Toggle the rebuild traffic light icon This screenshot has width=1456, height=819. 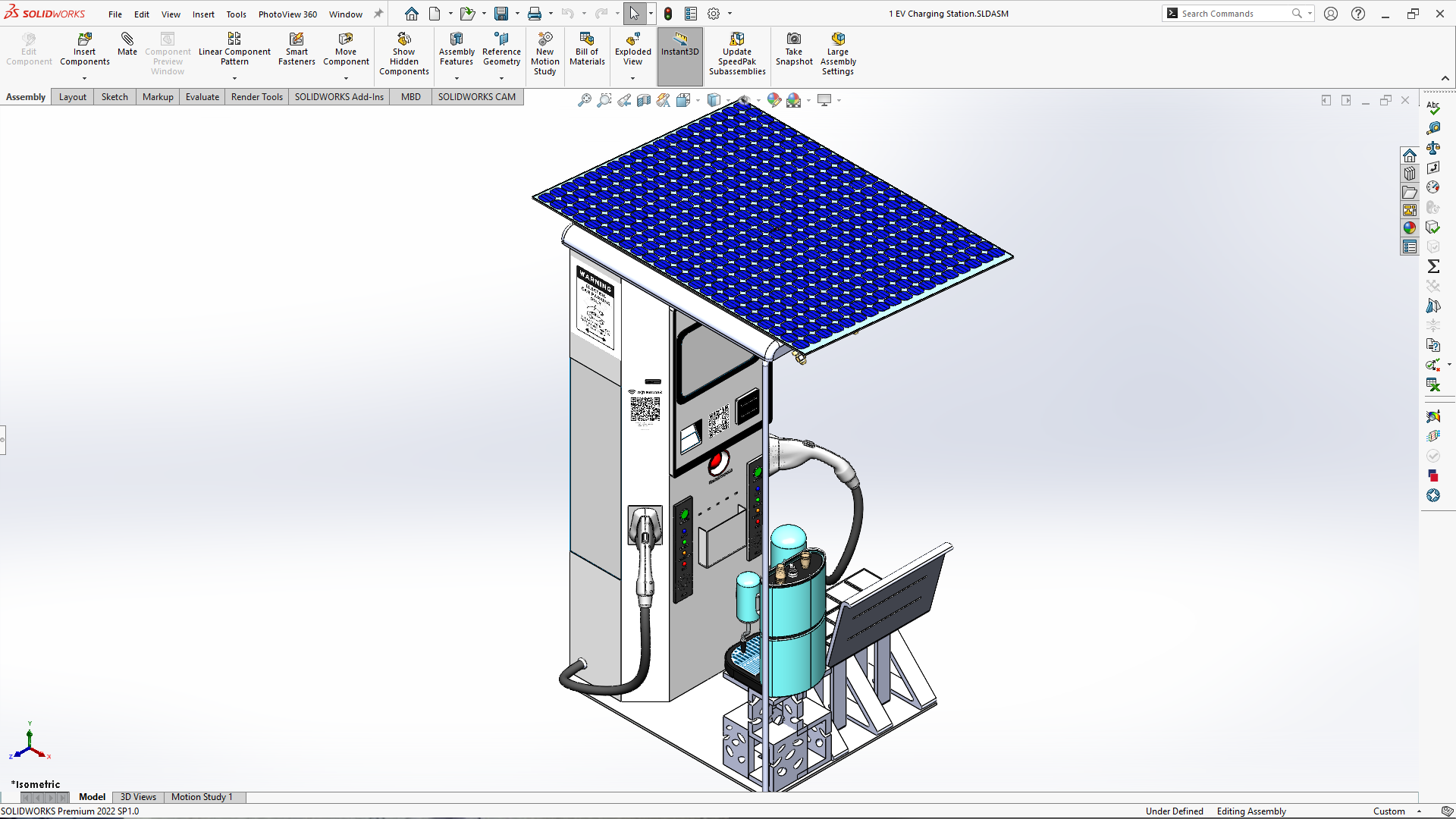click(668, 14)
